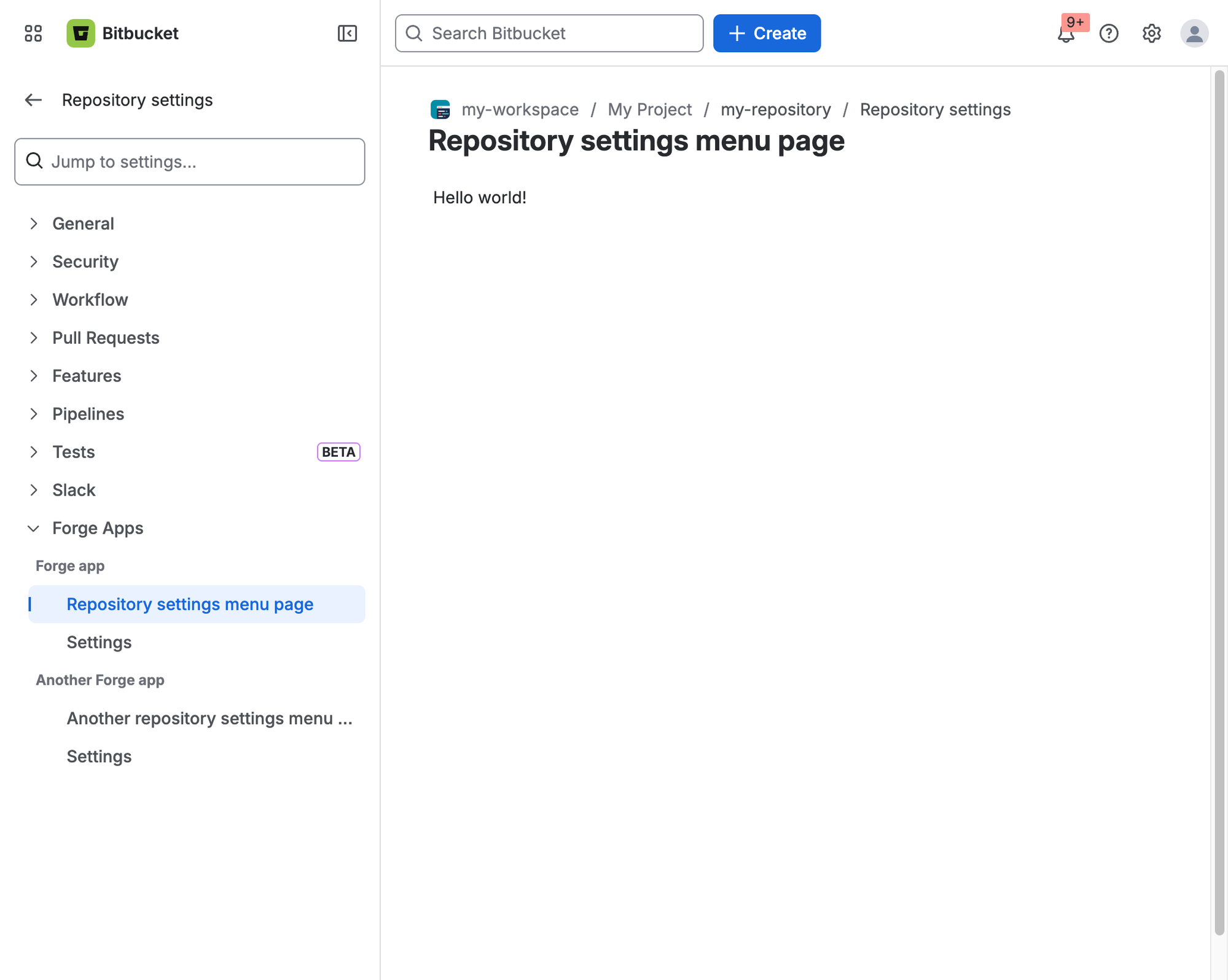
Task: Open Settings under Another Forge app
Action: pyautogui.click(x=197, y=756)
